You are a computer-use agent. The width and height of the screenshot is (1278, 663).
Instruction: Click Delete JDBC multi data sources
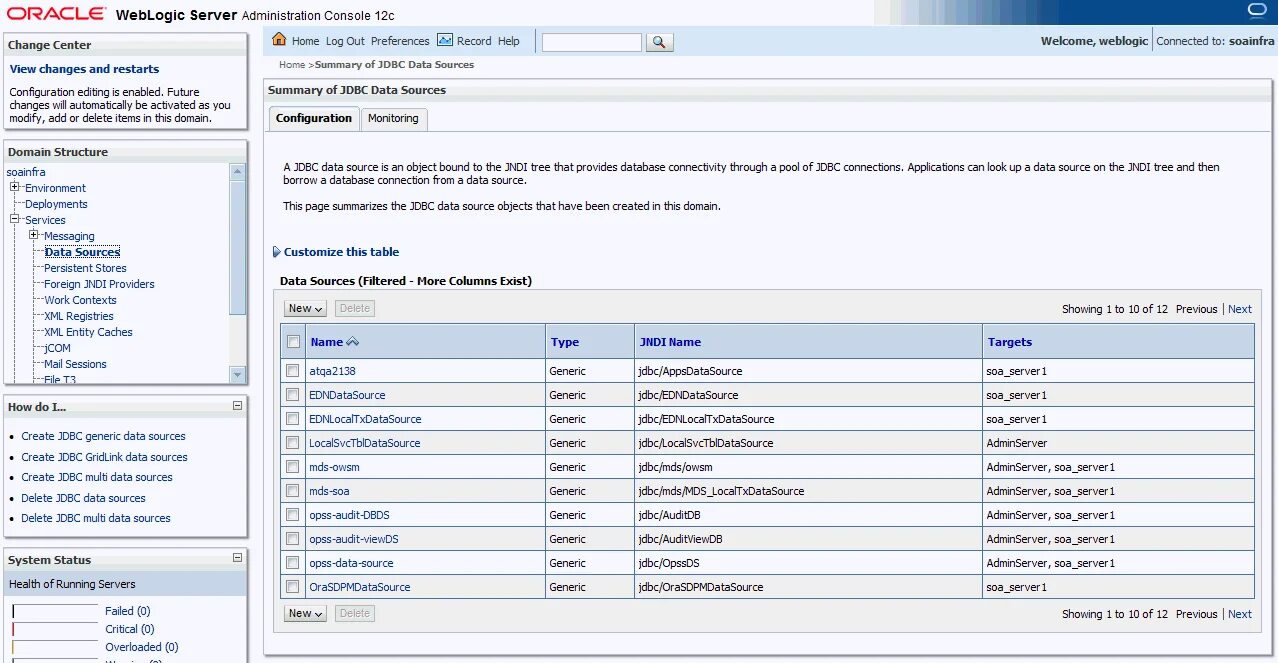(x=96, y=518)
